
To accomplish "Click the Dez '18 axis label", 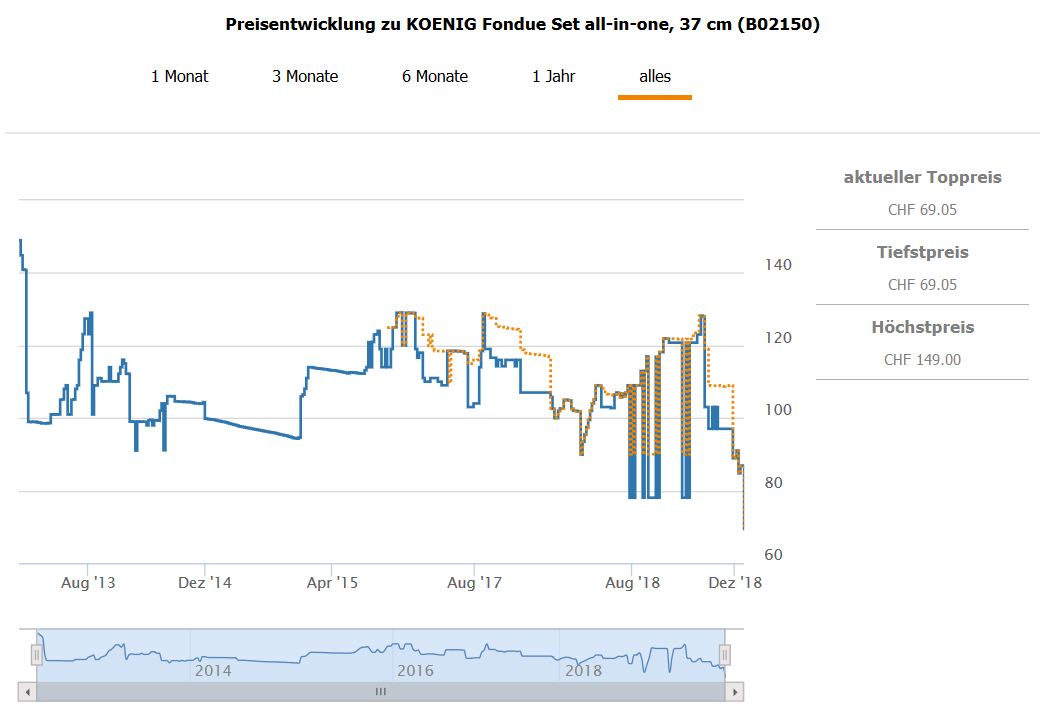I will (x=735, y=583).
